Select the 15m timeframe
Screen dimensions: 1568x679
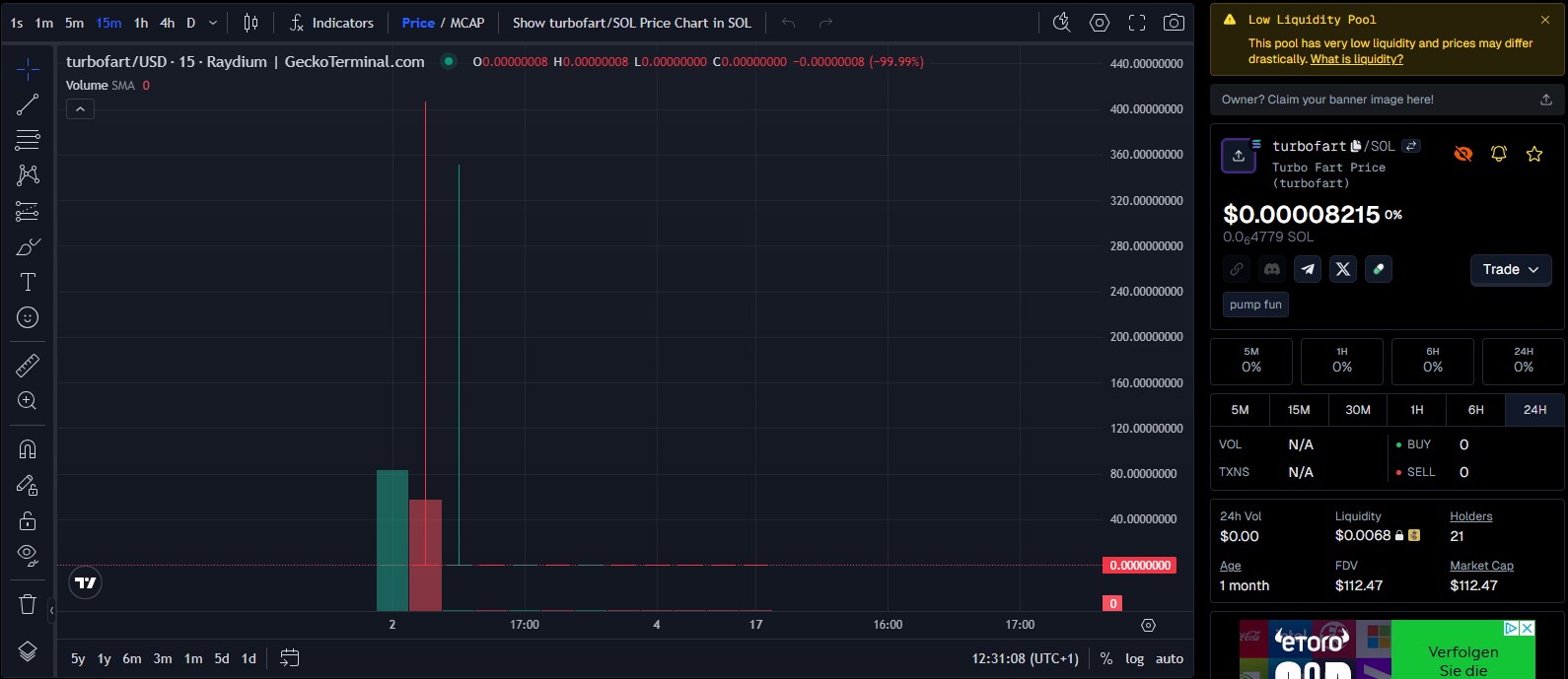(x=108, y=23)
